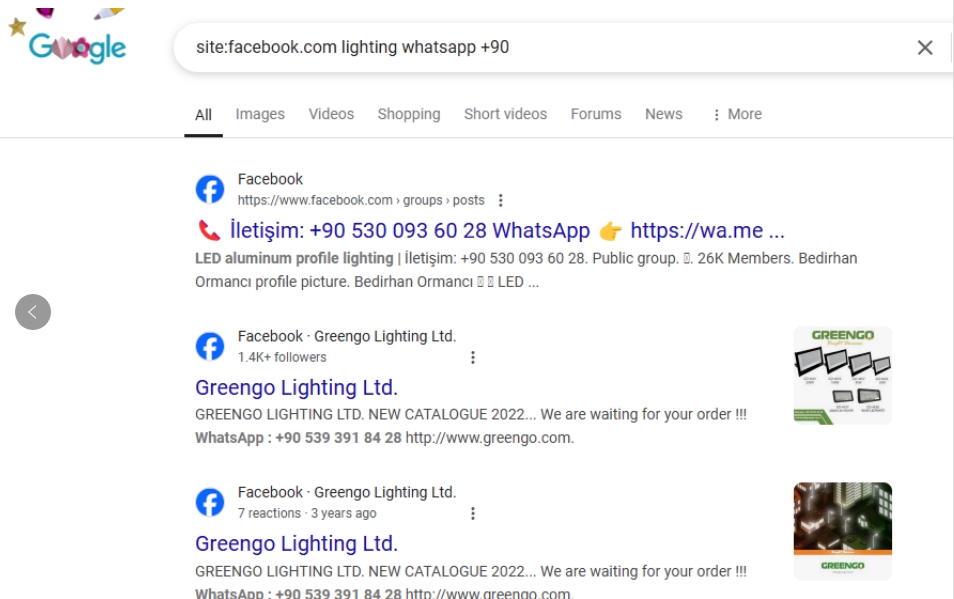Screen dimensions: 954x599
Task: Click Facebook favicon beside 7 reactions result
Action: (x=210, y=502)
